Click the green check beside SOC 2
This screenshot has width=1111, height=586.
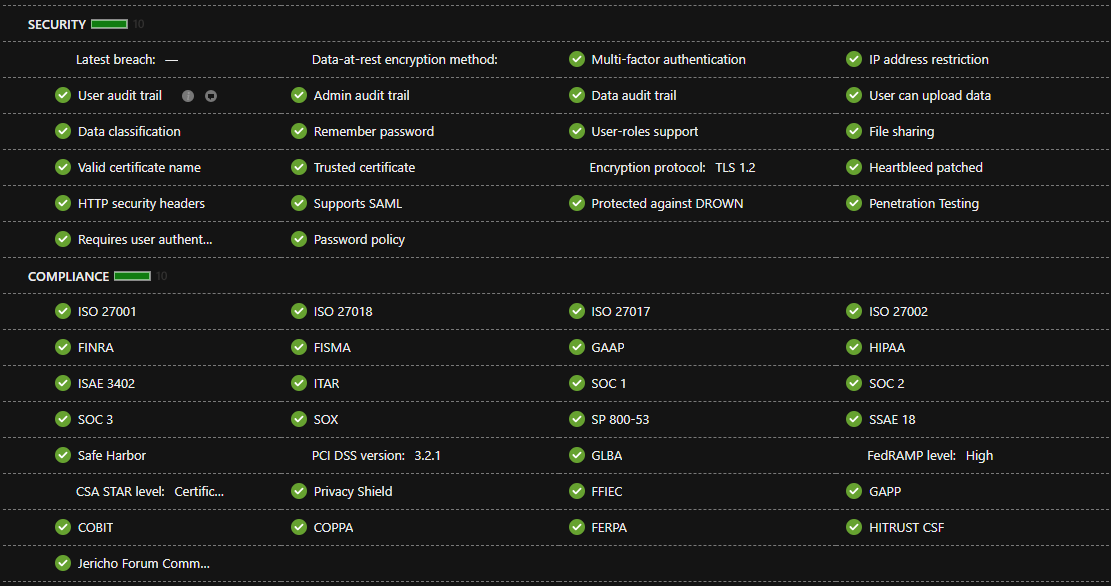tap(853, 384)
